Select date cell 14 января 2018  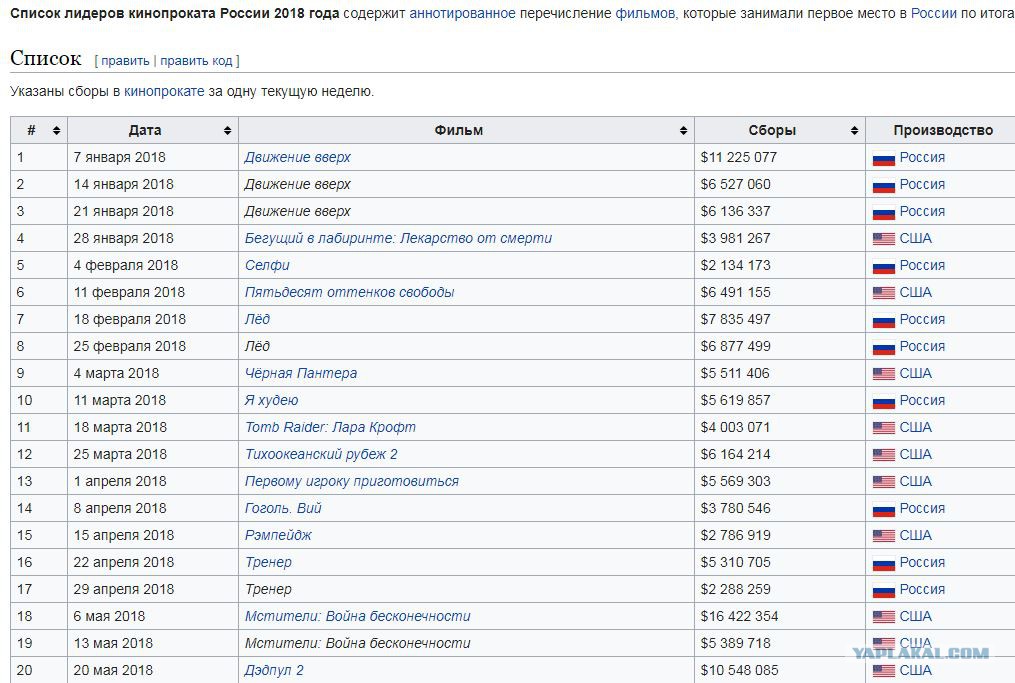pyautogui.click(x=153, y=185)
